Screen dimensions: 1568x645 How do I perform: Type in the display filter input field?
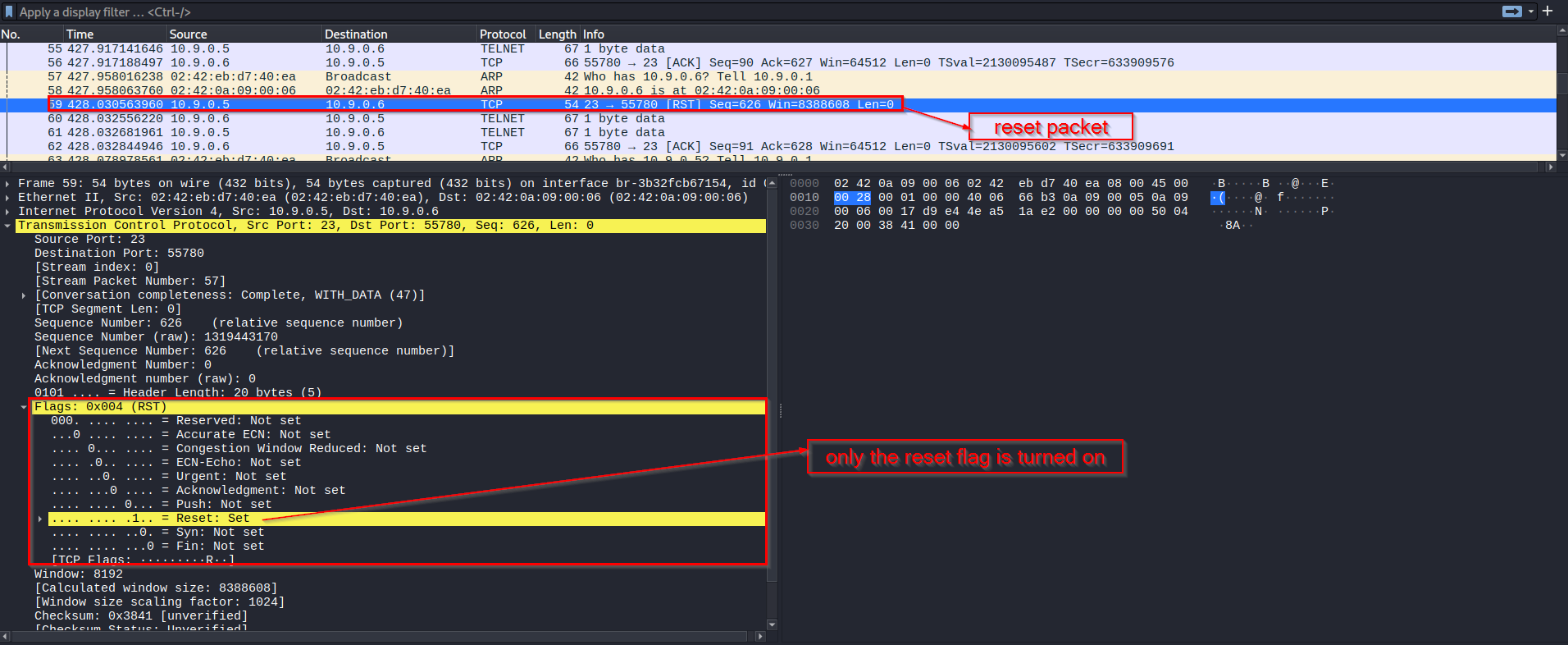[738, 11]
